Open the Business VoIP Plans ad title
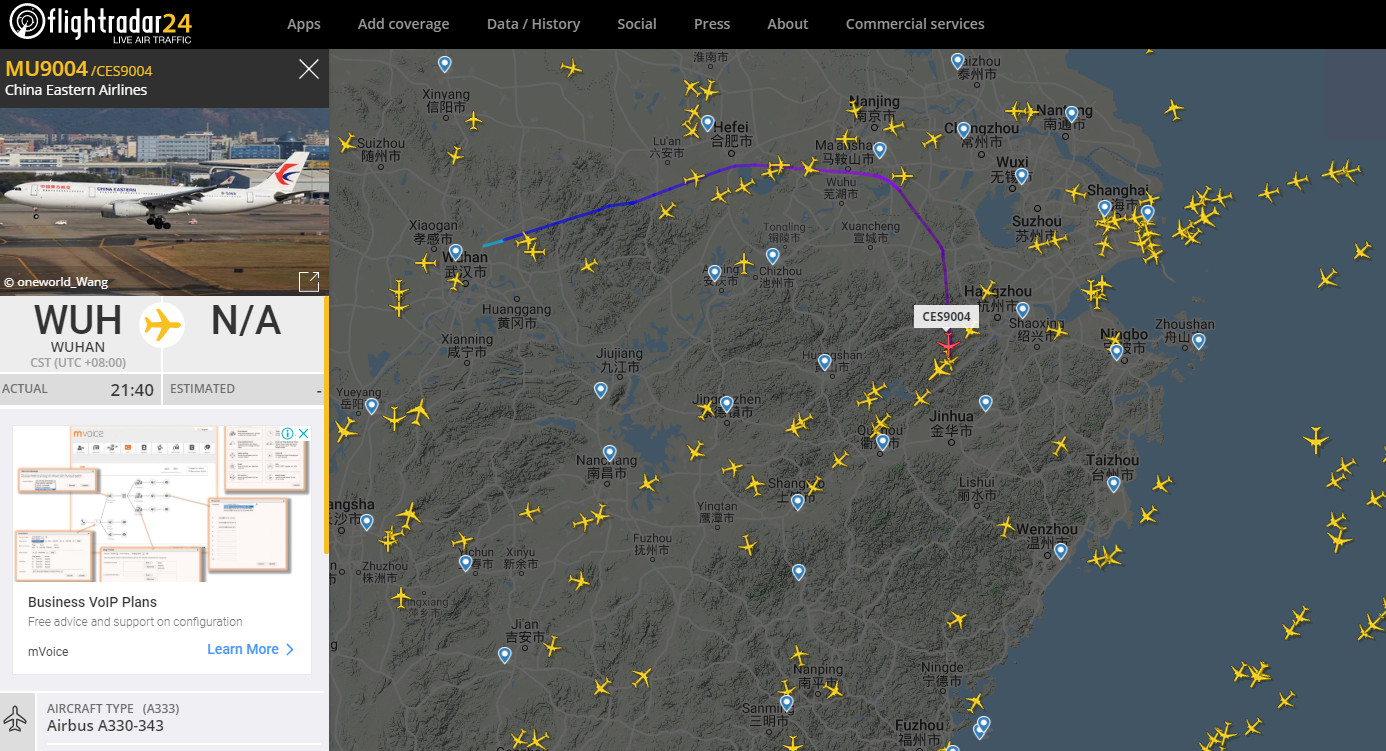This screenshot has width=1386, height=751. click(x=92, y=602)
